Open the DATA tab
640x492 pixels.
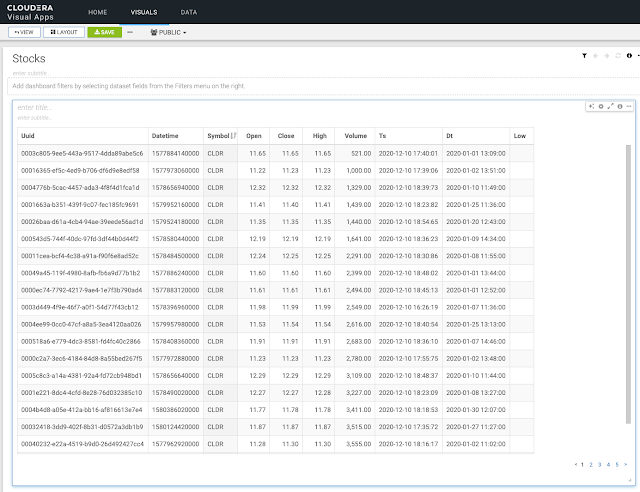188,12
